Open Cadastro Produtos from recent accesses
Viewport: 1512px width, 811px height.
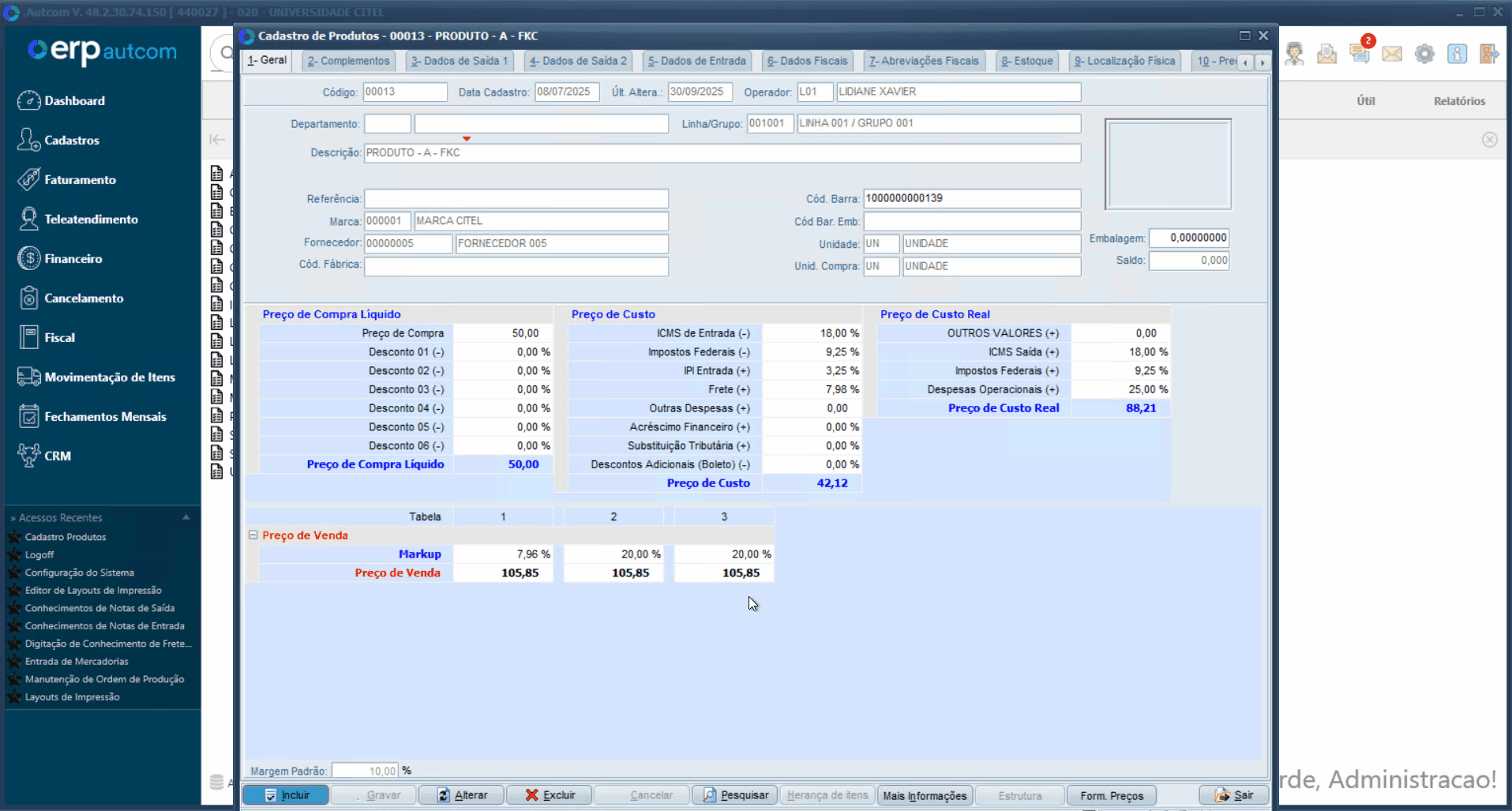(66, 537)
